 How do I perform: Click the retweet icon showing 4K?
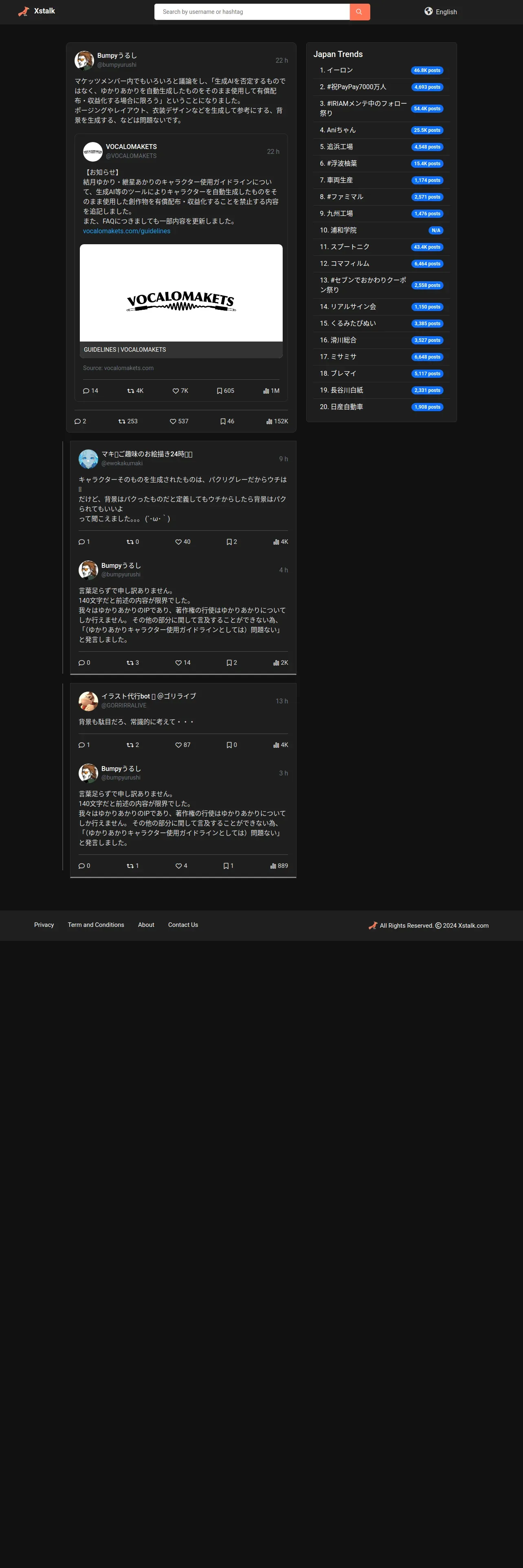130,391
